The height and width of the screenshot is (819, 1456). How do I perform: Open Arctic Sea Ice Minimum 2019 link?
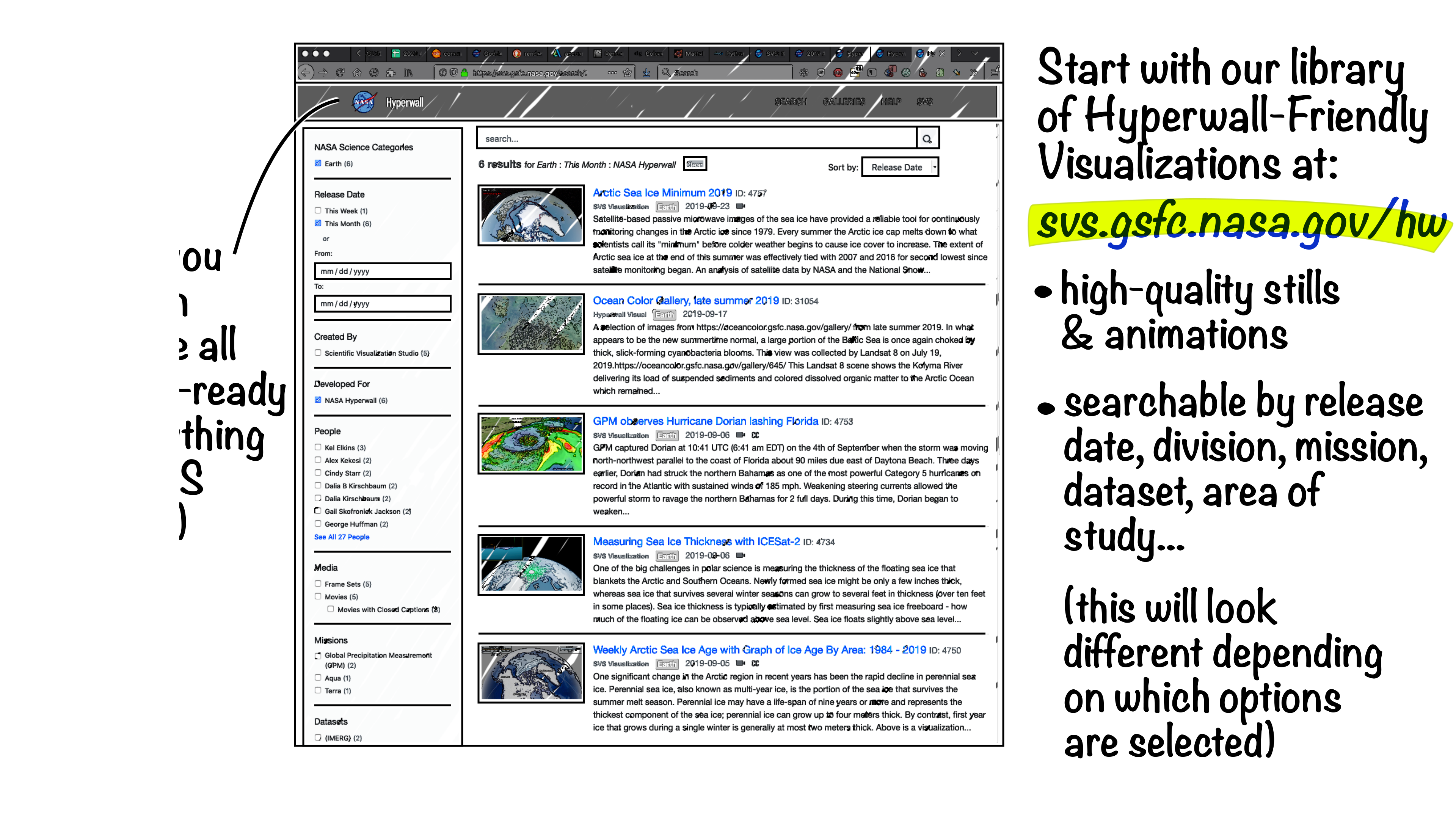coord(662,193)
